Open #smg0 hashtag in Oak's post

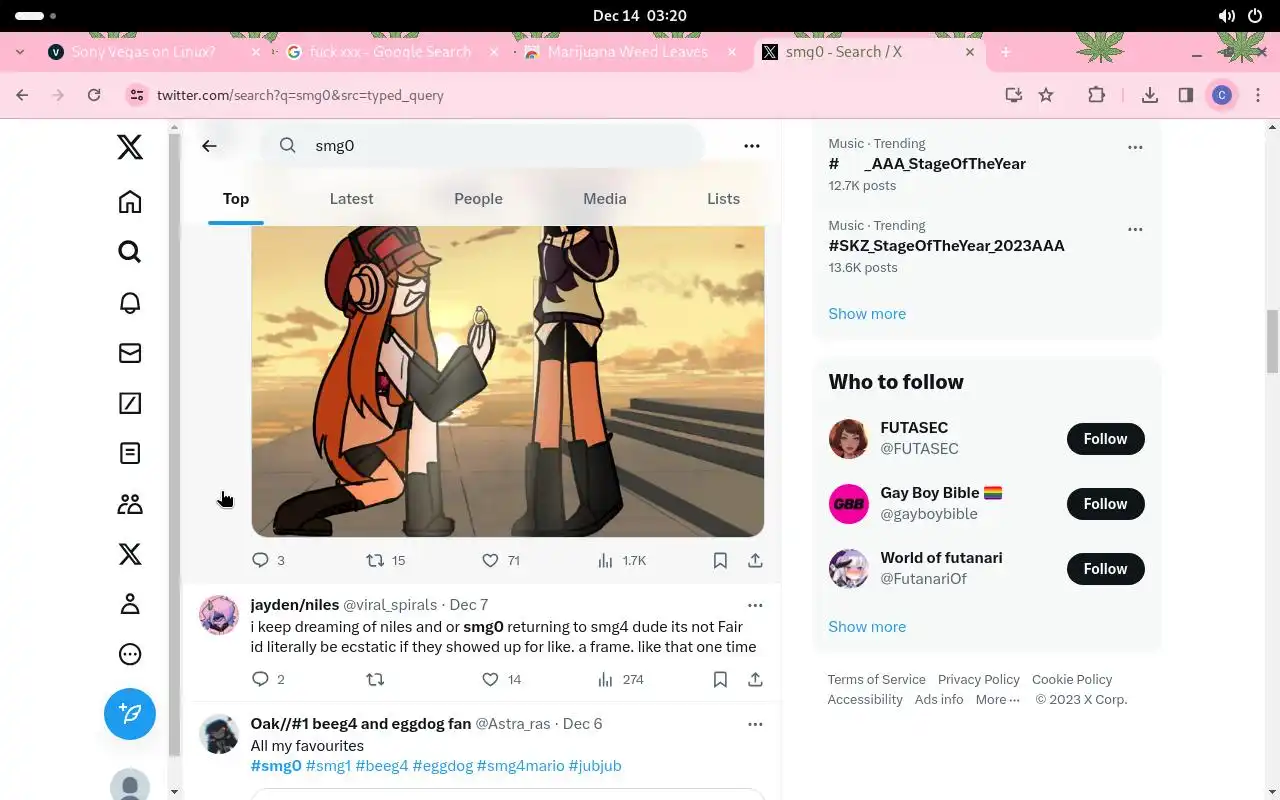pos(276,766)
